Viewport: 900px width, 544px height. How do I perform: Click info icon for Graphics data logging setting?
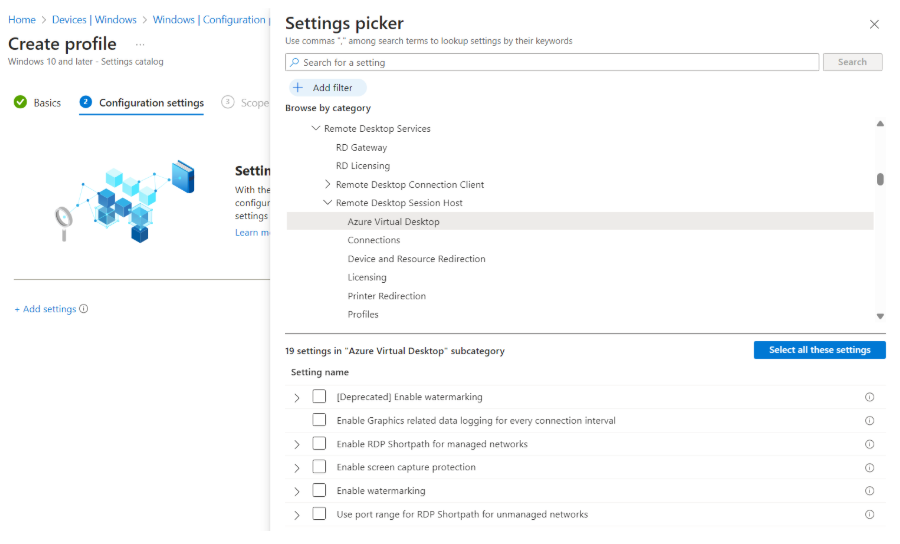[x=869, y=421]
